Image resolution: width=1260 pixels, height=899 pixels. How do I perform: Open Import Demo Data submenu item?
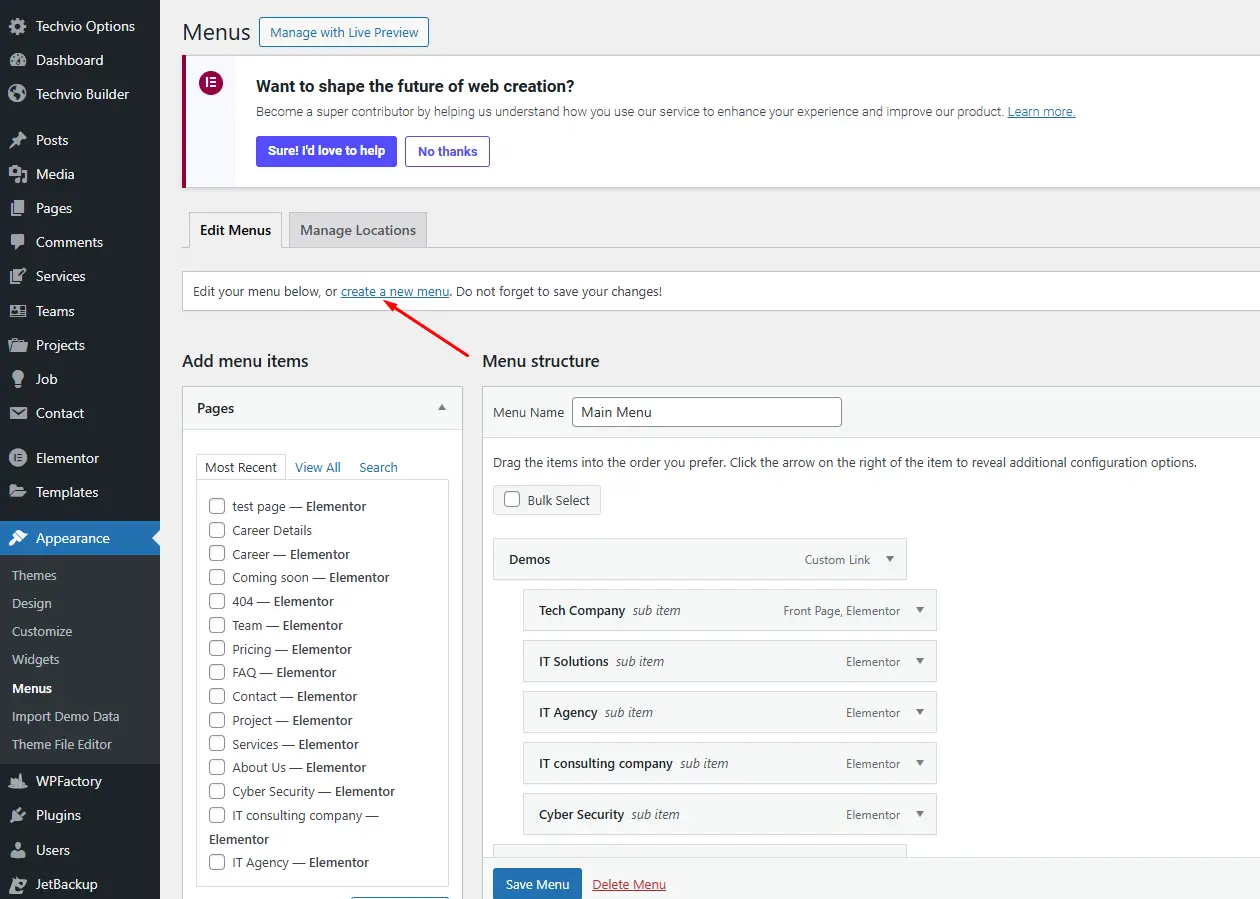click(x=65, y=716)
